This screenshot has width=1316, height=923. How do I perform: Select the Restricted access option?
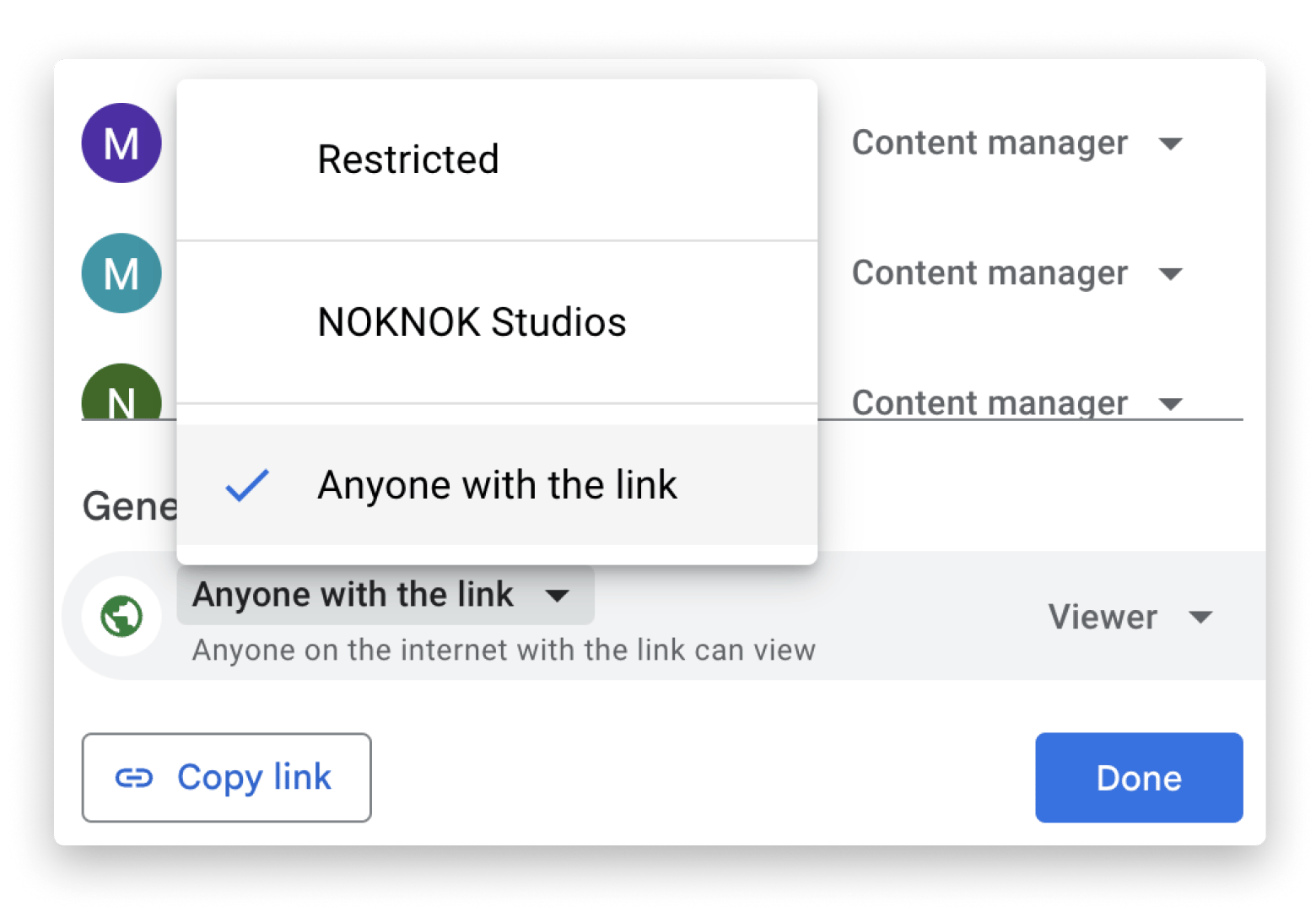408,159
